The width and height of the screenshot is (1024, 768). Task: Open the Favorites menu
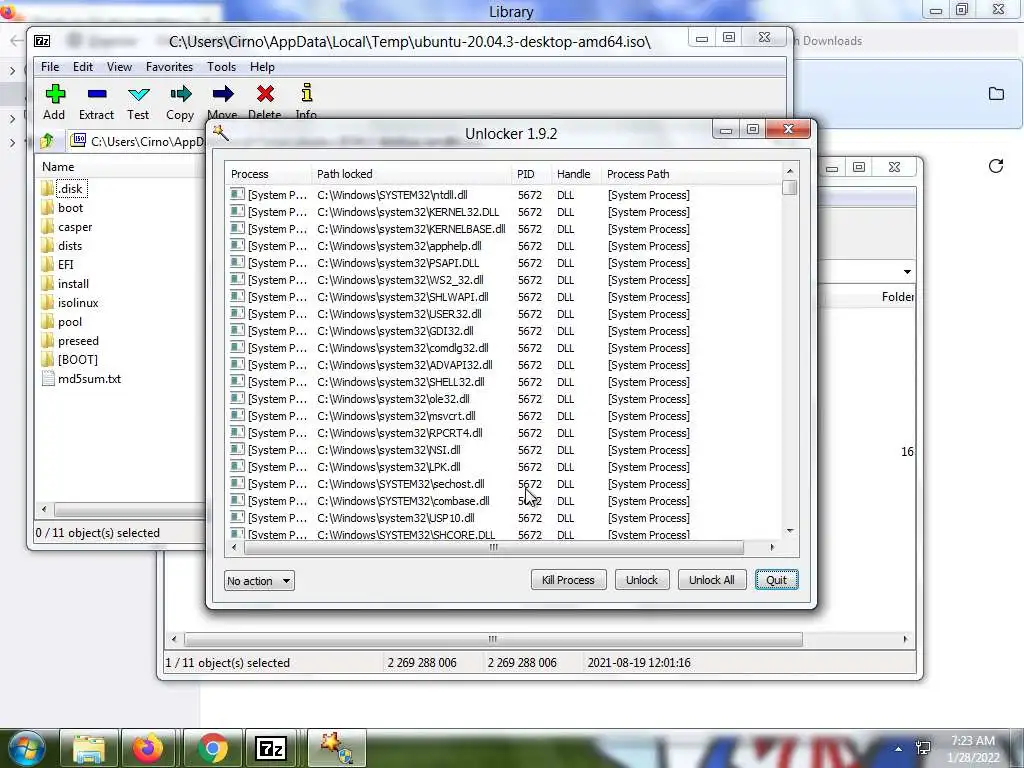point(169,67)
